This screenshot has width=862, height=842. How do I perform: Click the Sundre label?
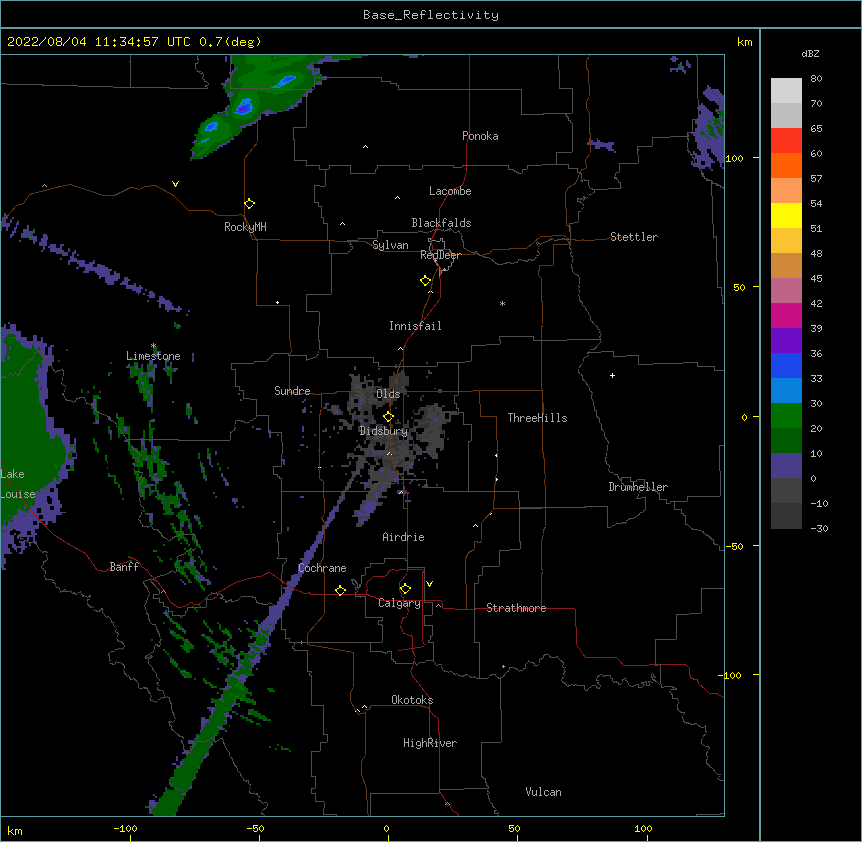292,391
